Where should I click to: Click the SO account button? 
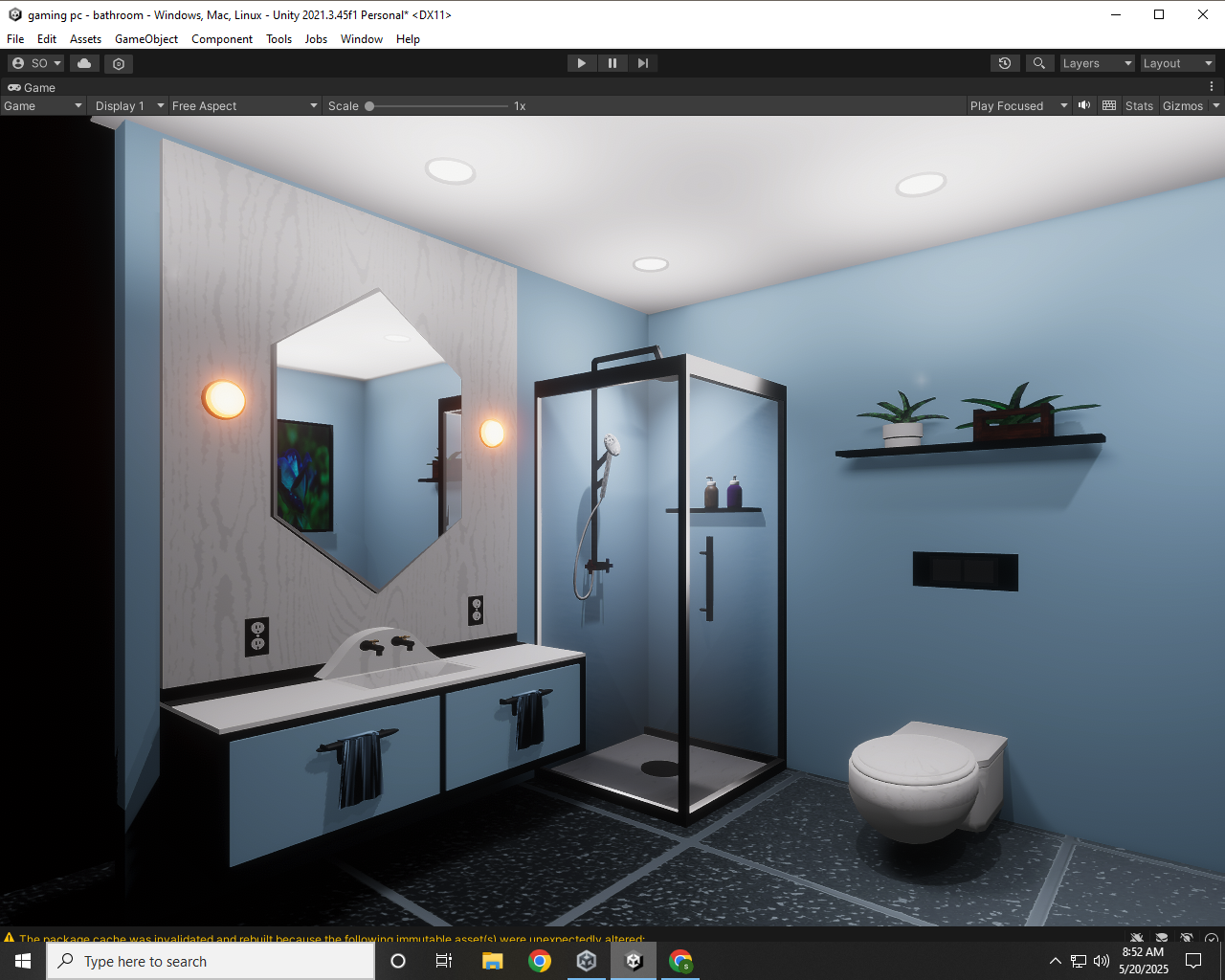coord(34,62)
